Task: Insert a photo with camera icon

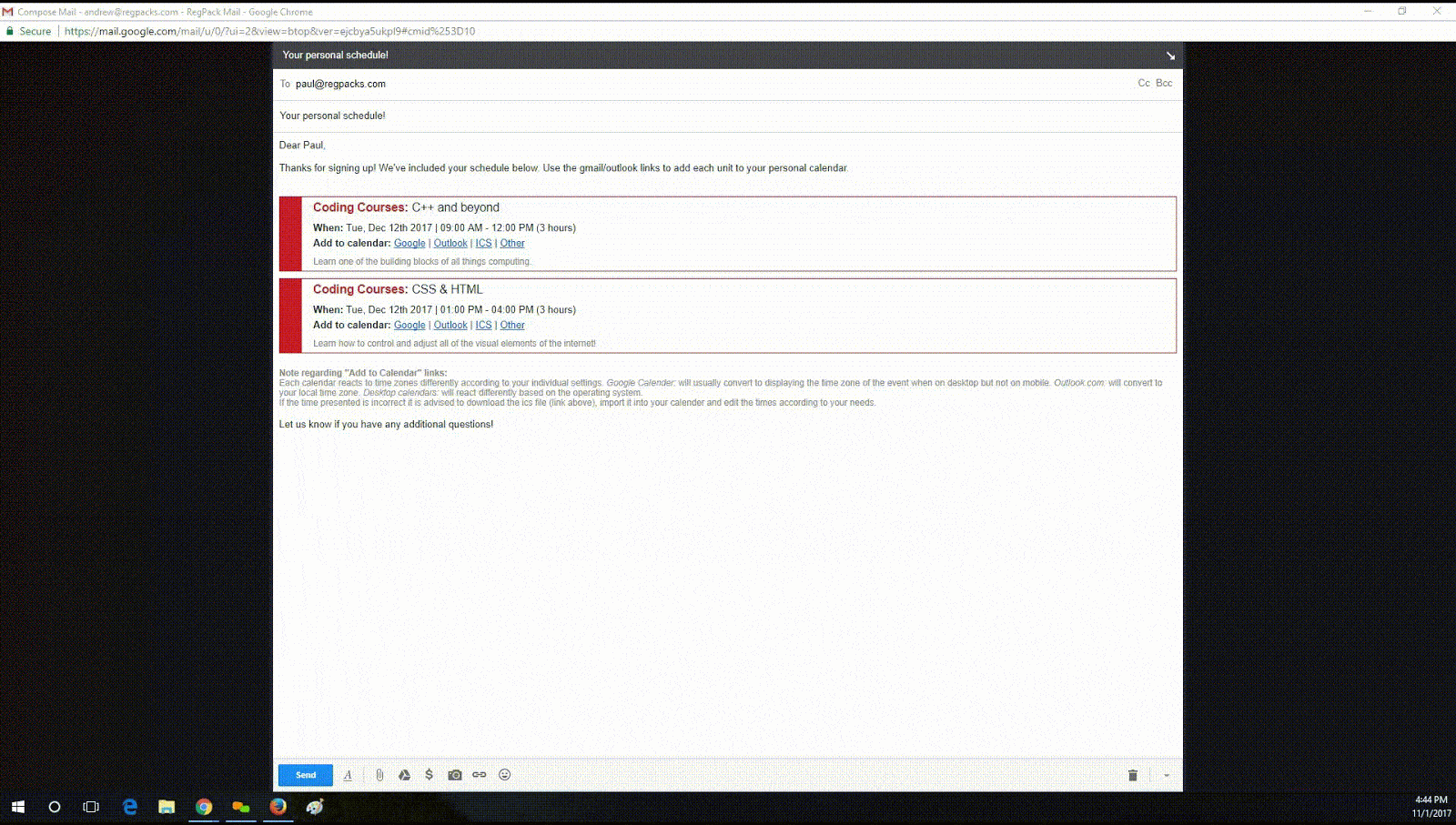Action: pyautogui.click(x=455, y=775)
